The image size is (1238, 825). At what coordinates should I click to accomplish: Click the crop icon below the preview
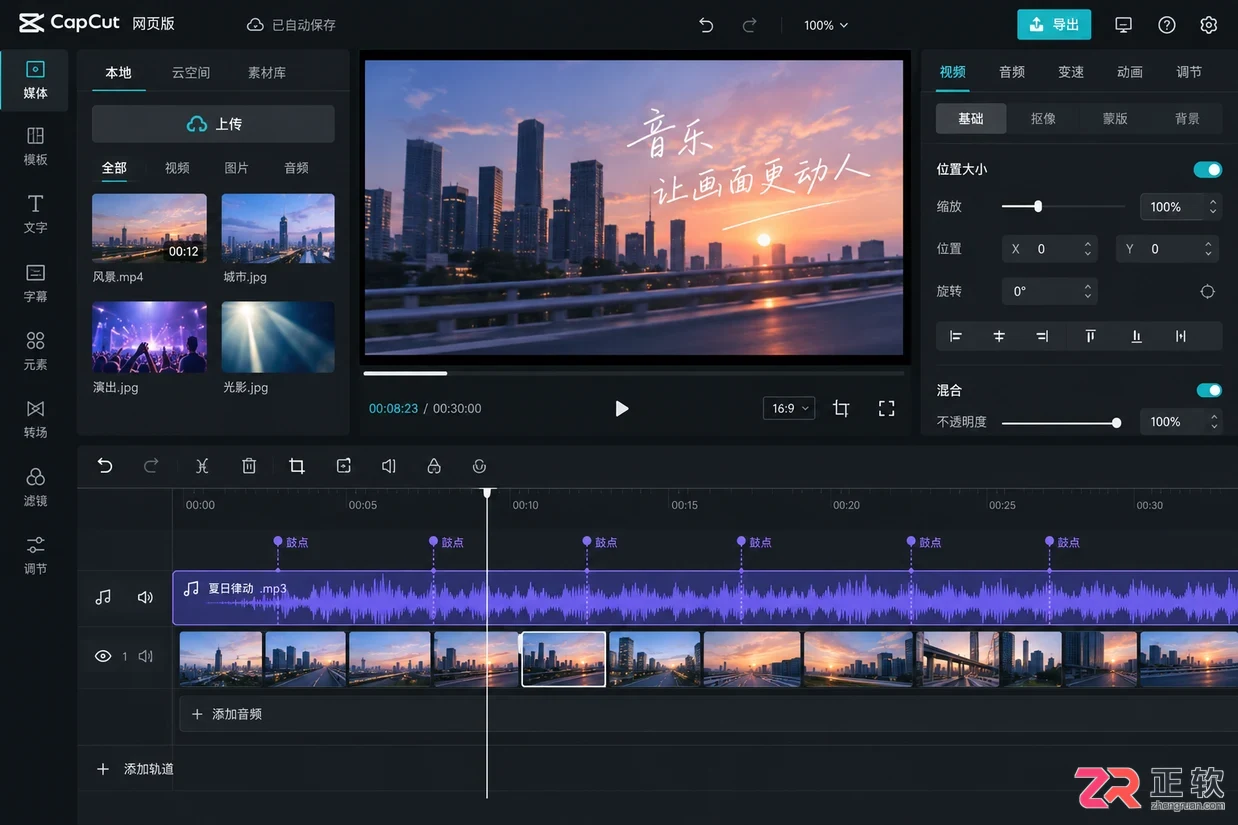click(841, 408)
